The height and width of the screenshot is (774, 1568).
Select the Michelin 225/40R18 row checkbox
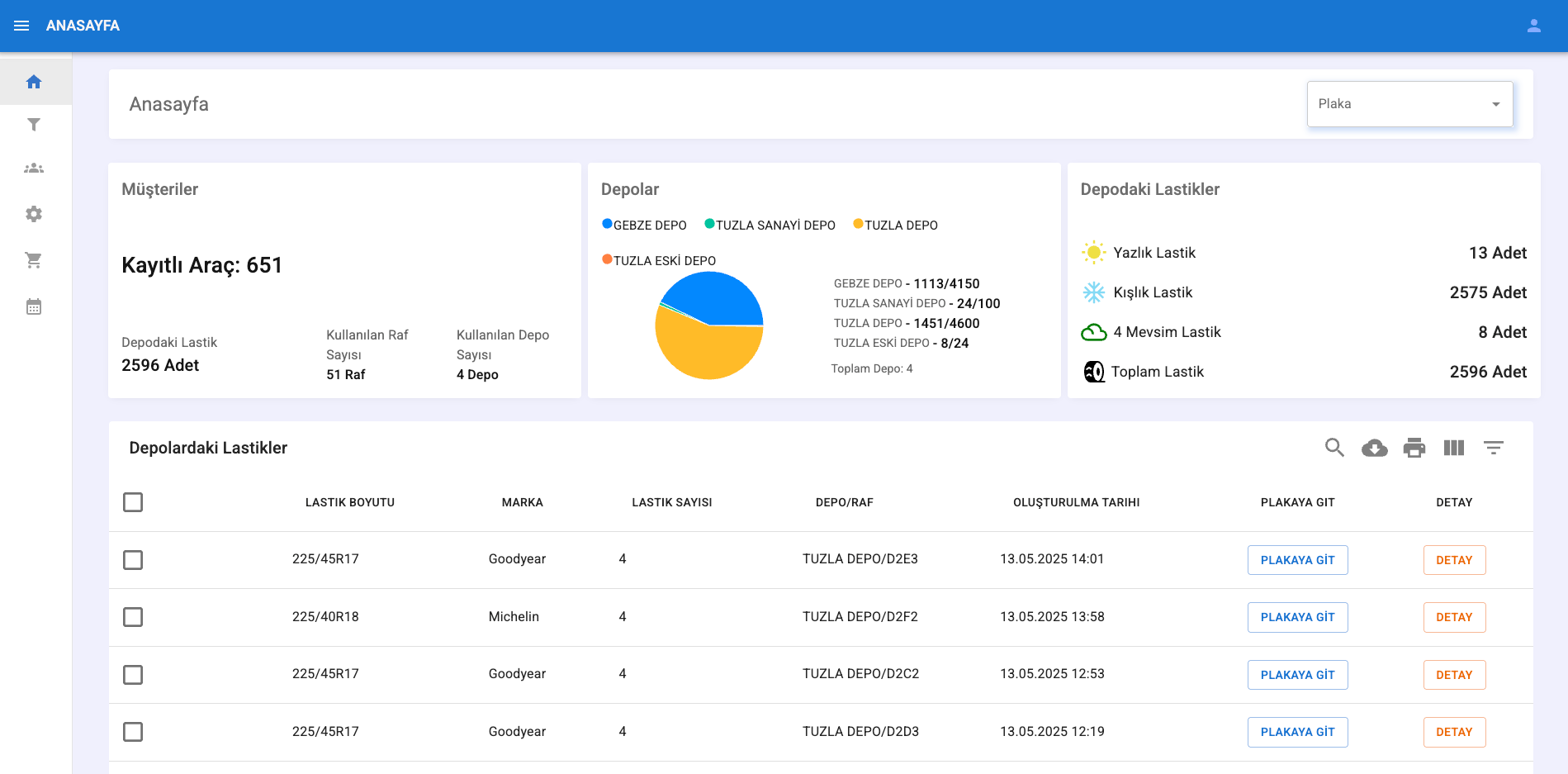pyautogui.click(x=133, y=617)
